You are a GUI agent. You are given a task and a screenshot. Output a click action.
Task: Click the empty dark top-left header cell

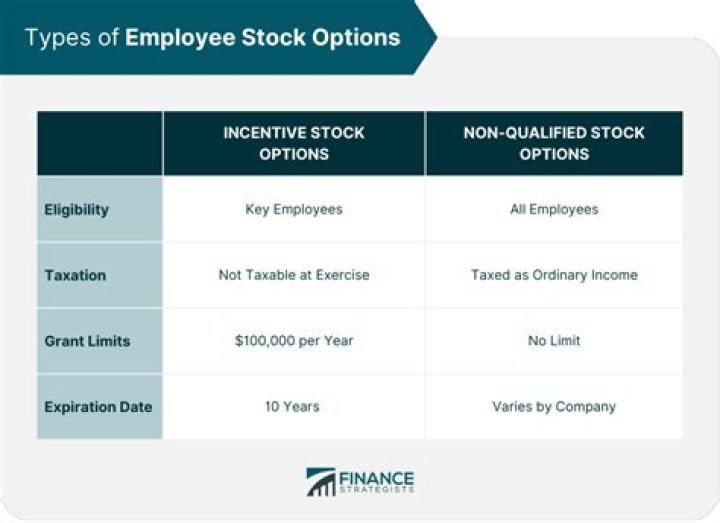click(100, 143)
